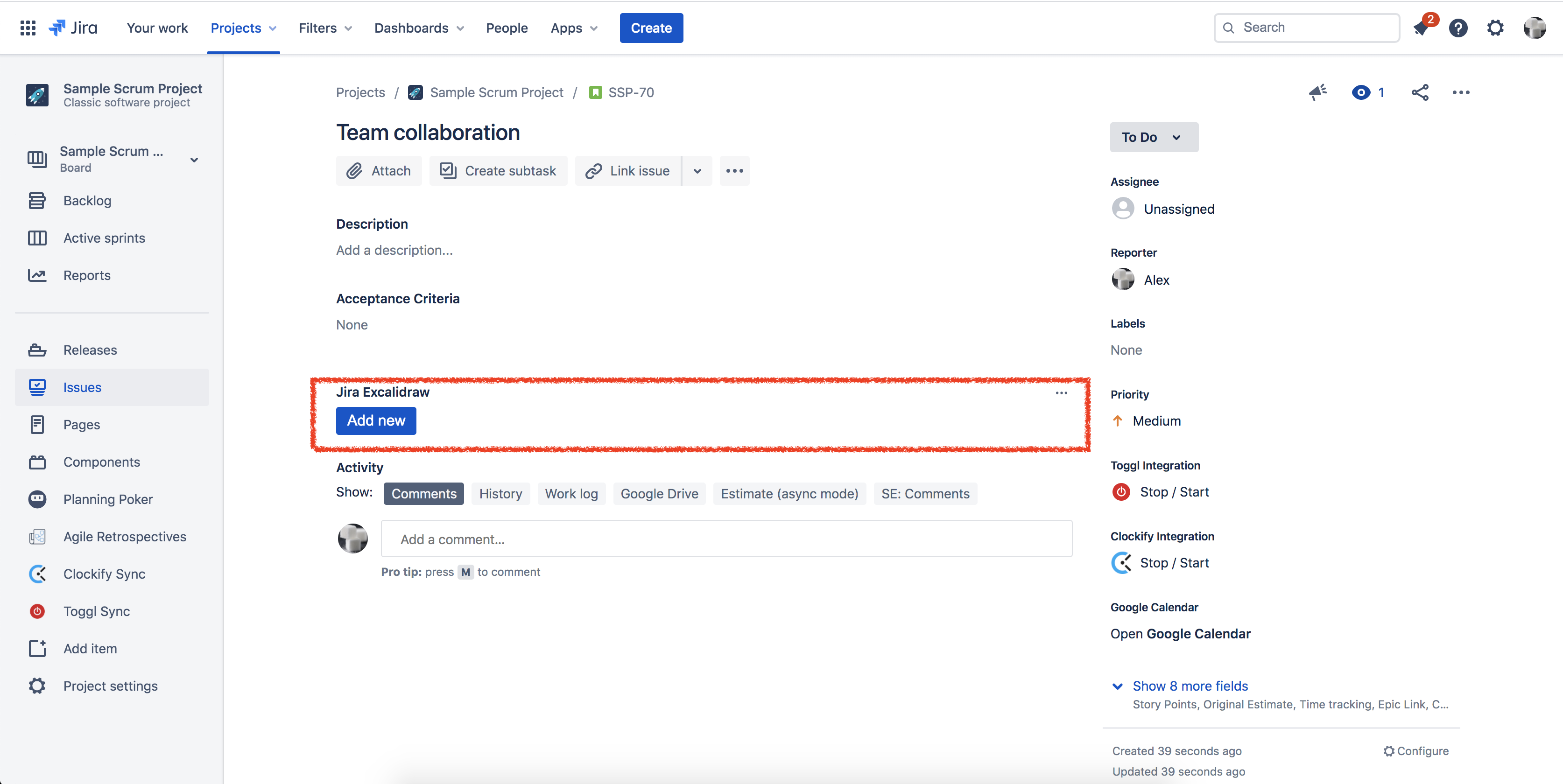This screenshot has width=1563, height=784.
Task: Click the Add new Excalidraw button
Action: tap(376, 420)
